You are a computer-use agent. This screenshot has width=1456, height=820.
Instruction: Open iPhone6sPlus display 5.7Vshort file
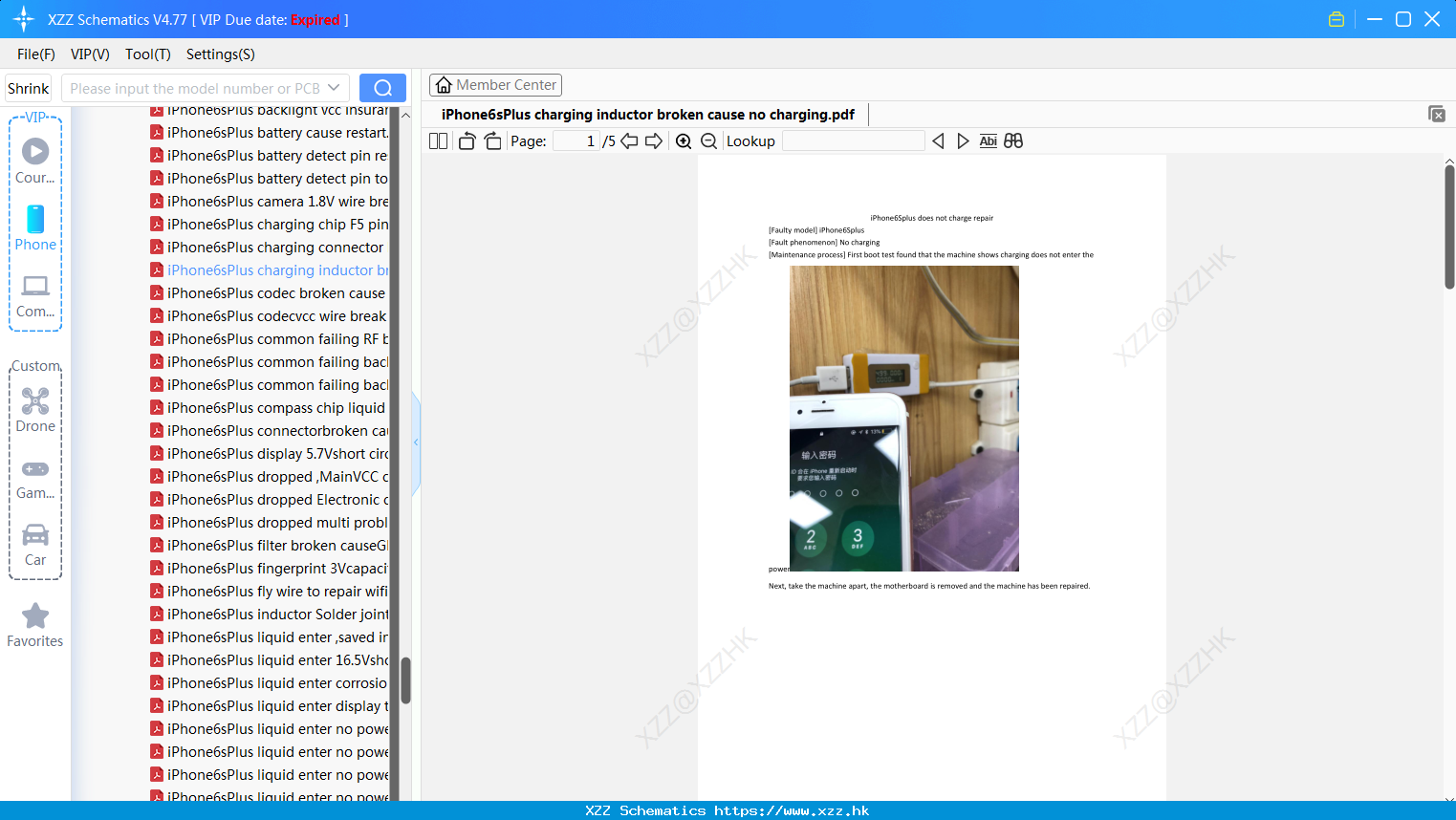270,454
